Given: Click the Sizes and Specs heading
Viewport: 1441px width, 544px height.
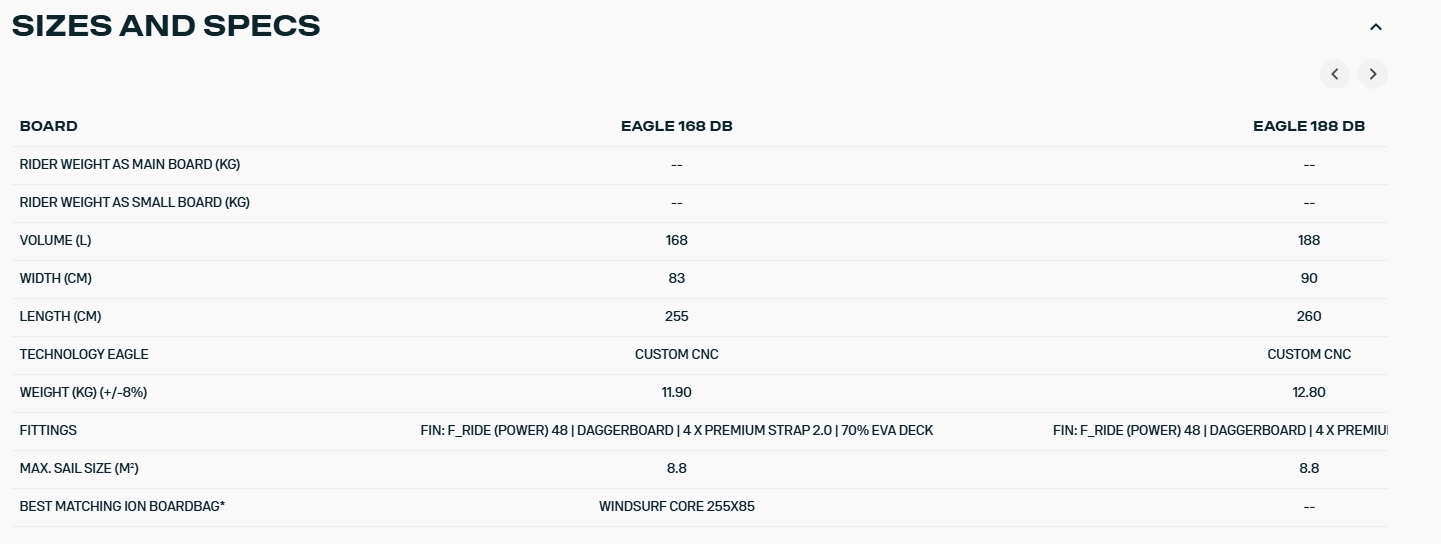Looking at the screenshot, I should pos(166,27).
